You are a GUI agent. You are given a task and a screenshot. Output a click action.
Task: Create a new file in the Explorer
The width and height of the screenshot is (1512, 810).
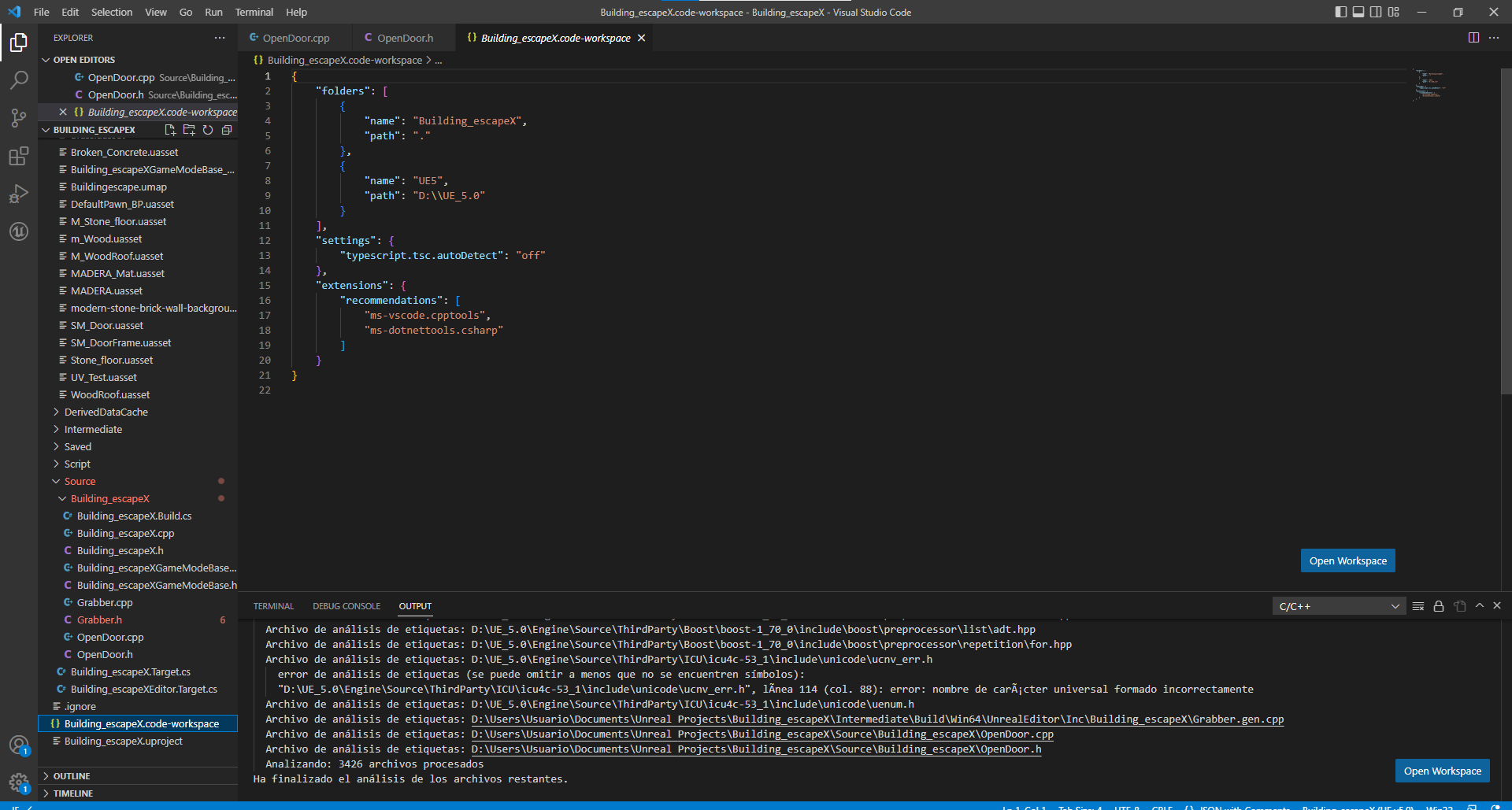pos(171,130)
